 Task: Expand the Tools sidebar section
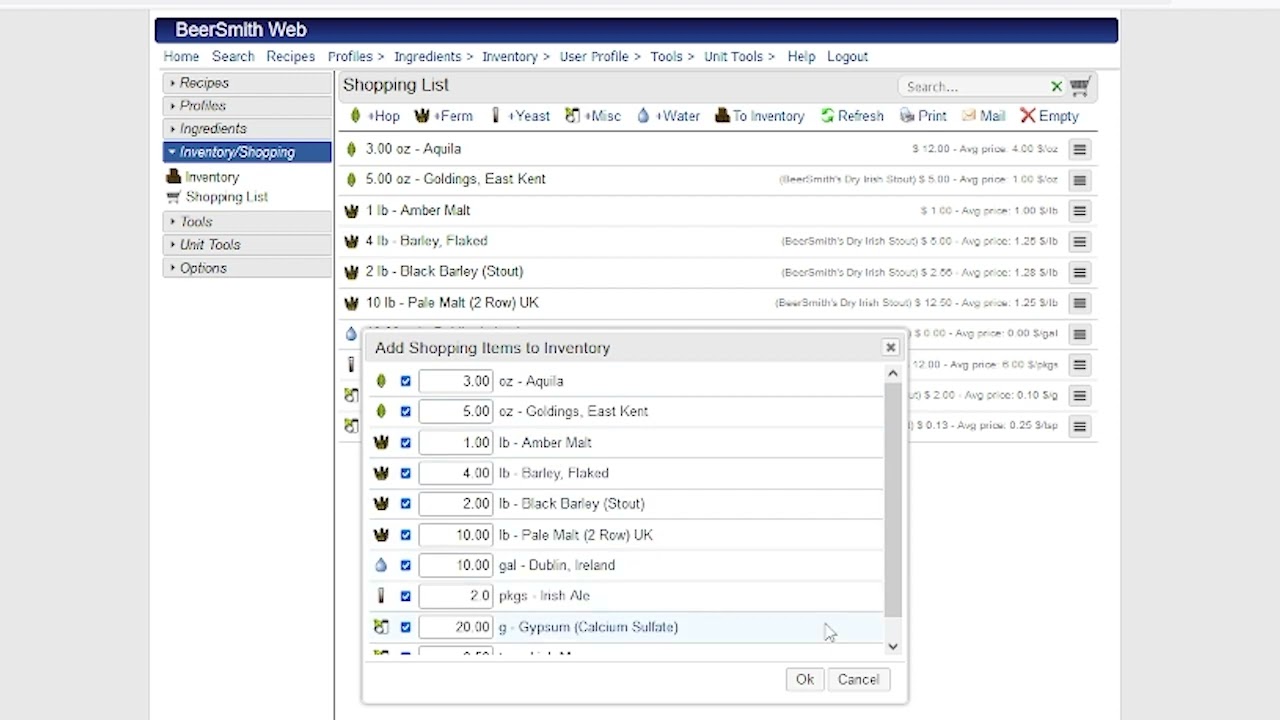[246, 222]
